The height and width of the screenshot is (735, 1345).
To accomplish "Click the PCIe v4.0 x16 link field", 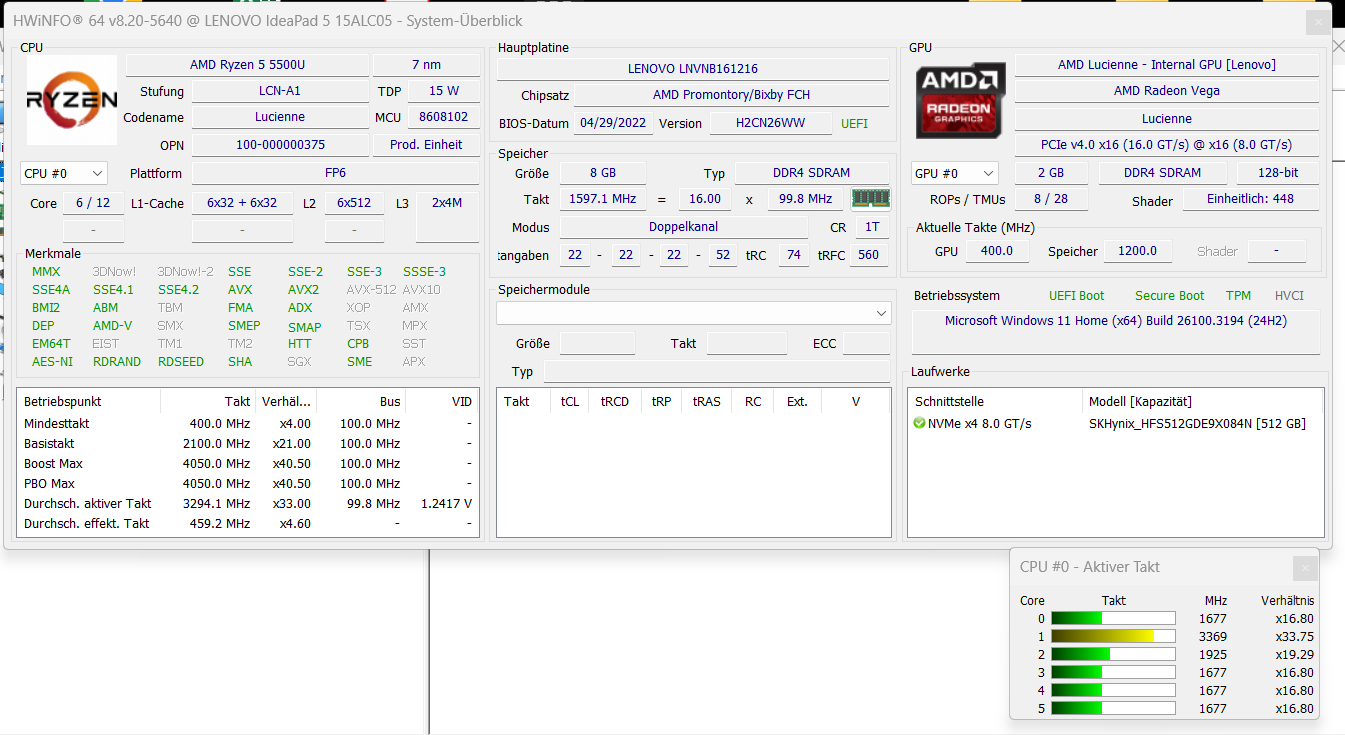I will point(1166,145).
